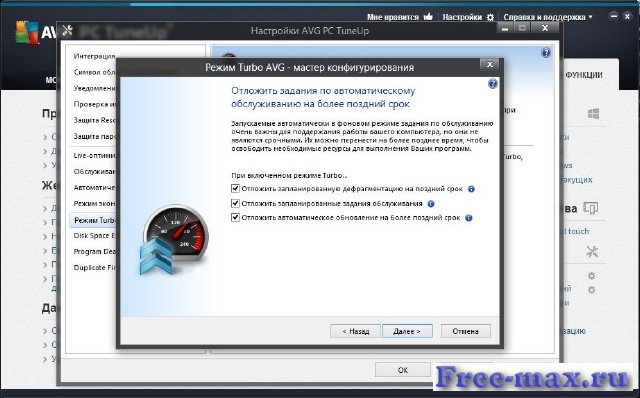This screenshot has width=640, height=398.
Task: Select Live-оптимизация settings category
Action: coord(94,155)
